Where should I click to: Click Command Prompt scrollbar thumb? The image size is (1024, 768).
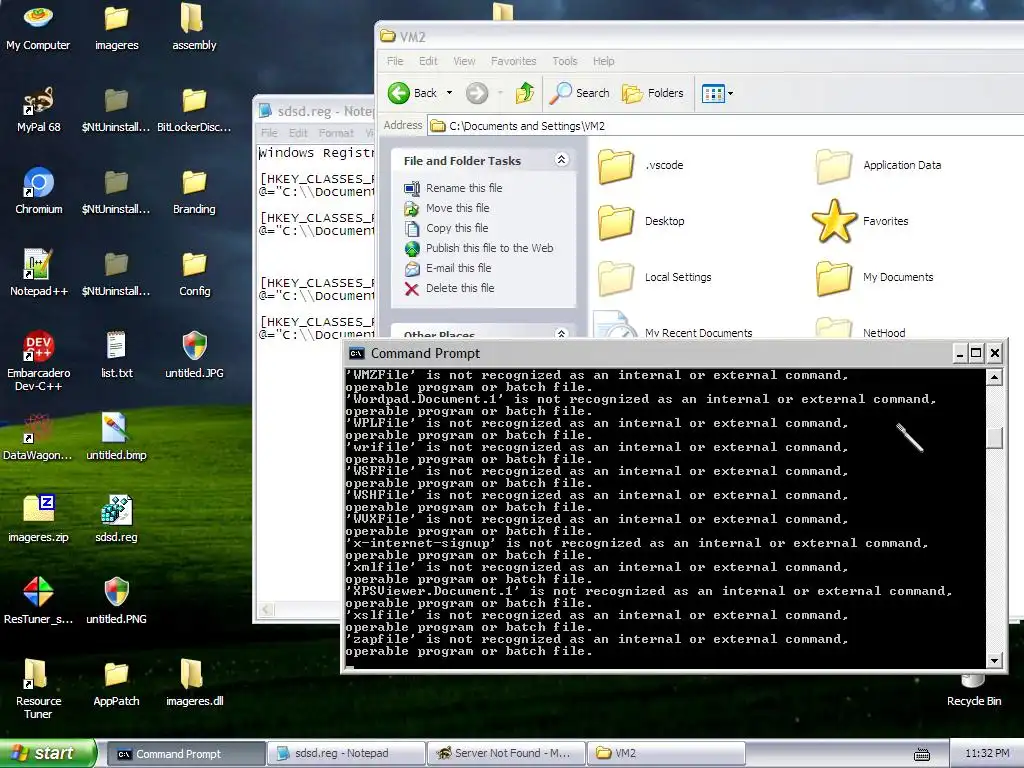click(x=994, y=438)
